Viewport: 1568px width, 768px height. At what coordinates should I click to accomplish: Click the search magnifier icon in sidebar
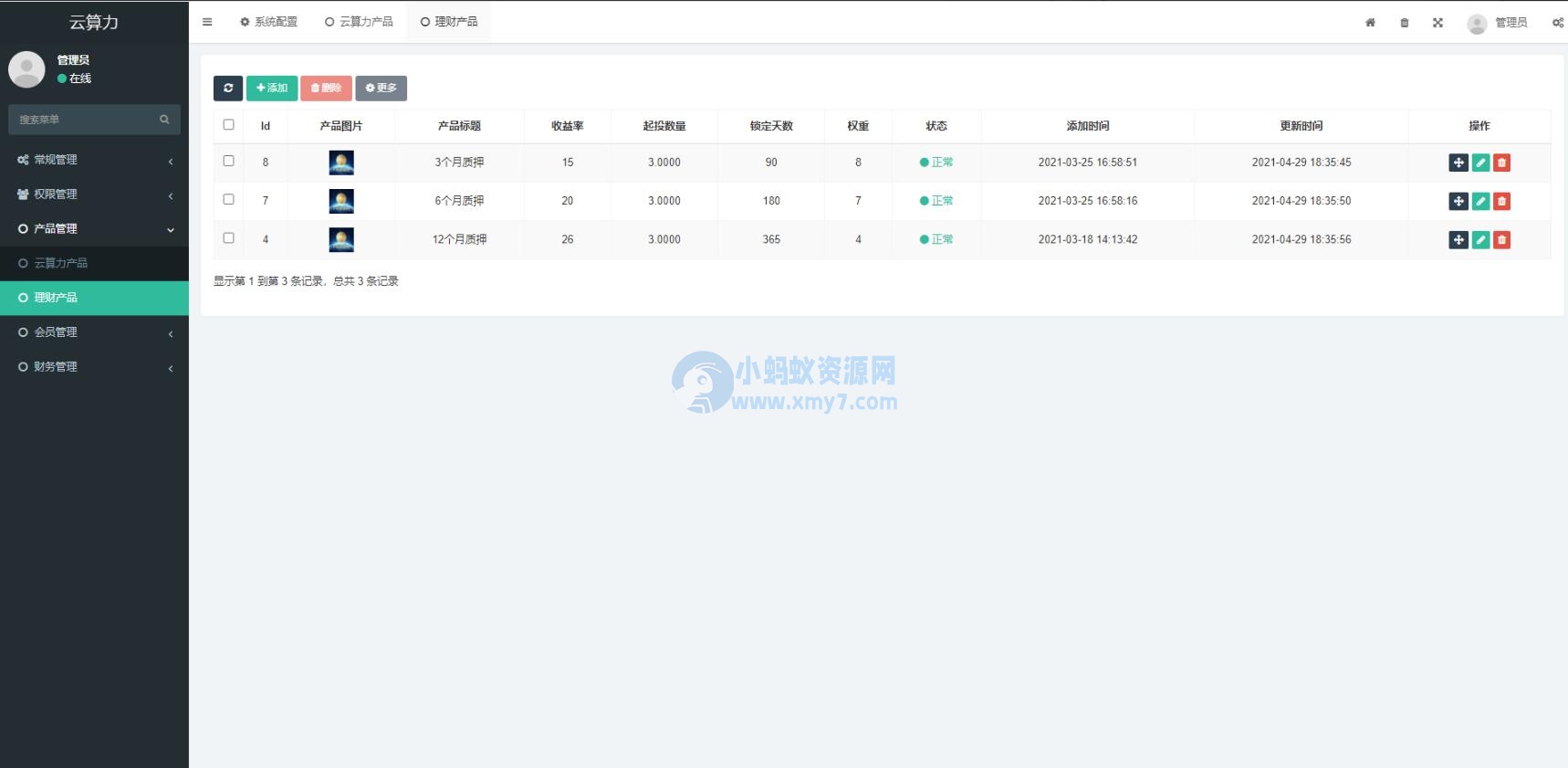tap(164, 120)
